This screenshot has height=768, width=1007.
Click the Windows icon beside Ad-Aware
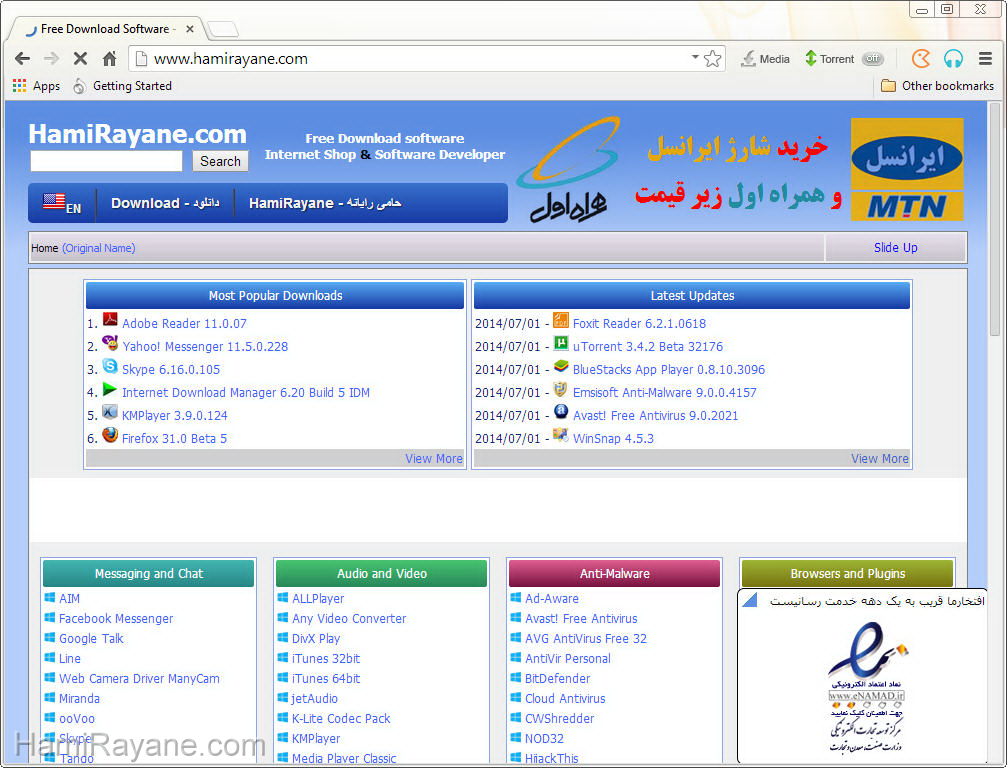(x=516, y=597)
